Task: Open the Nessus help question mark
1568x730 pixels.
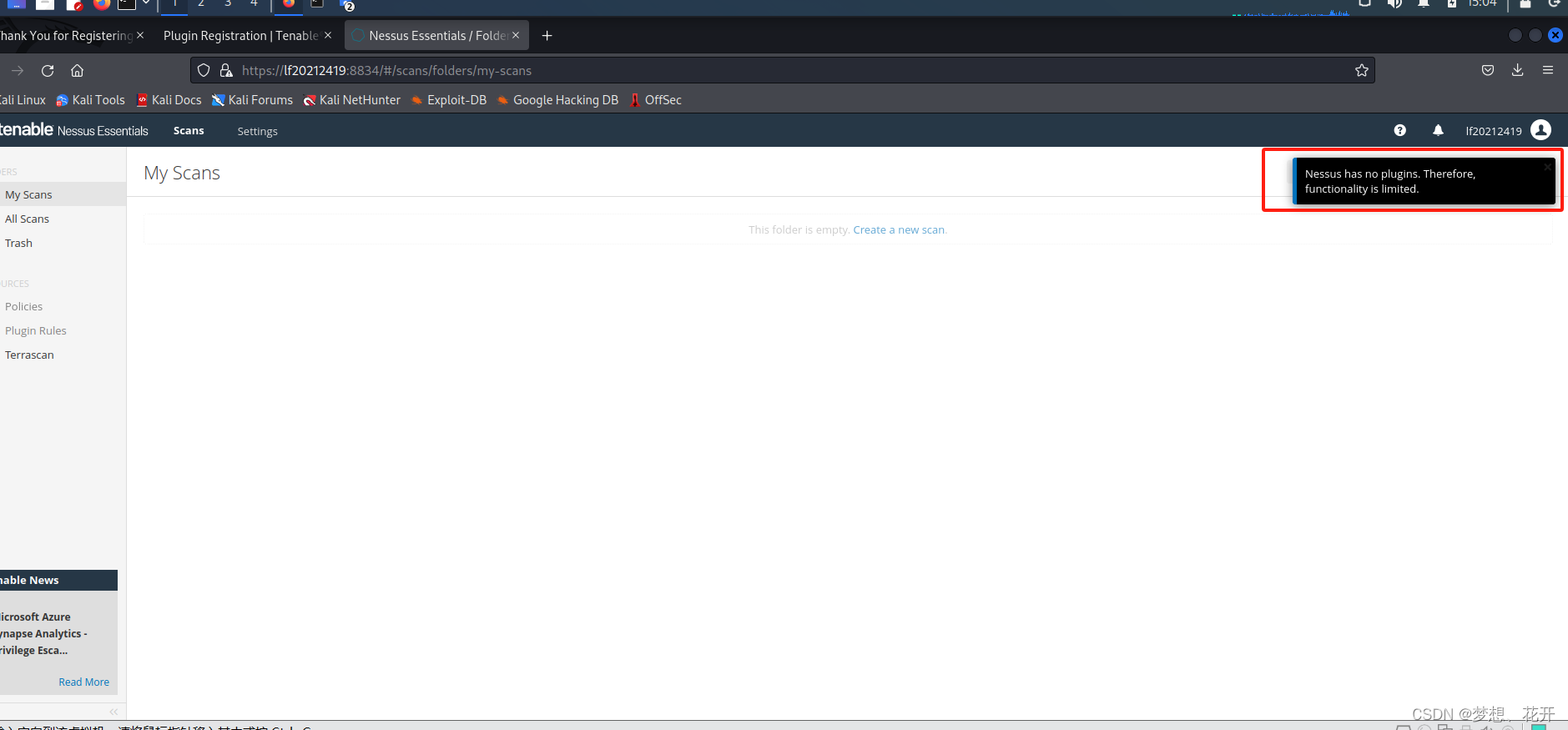Action: [x=1400, y=130]
